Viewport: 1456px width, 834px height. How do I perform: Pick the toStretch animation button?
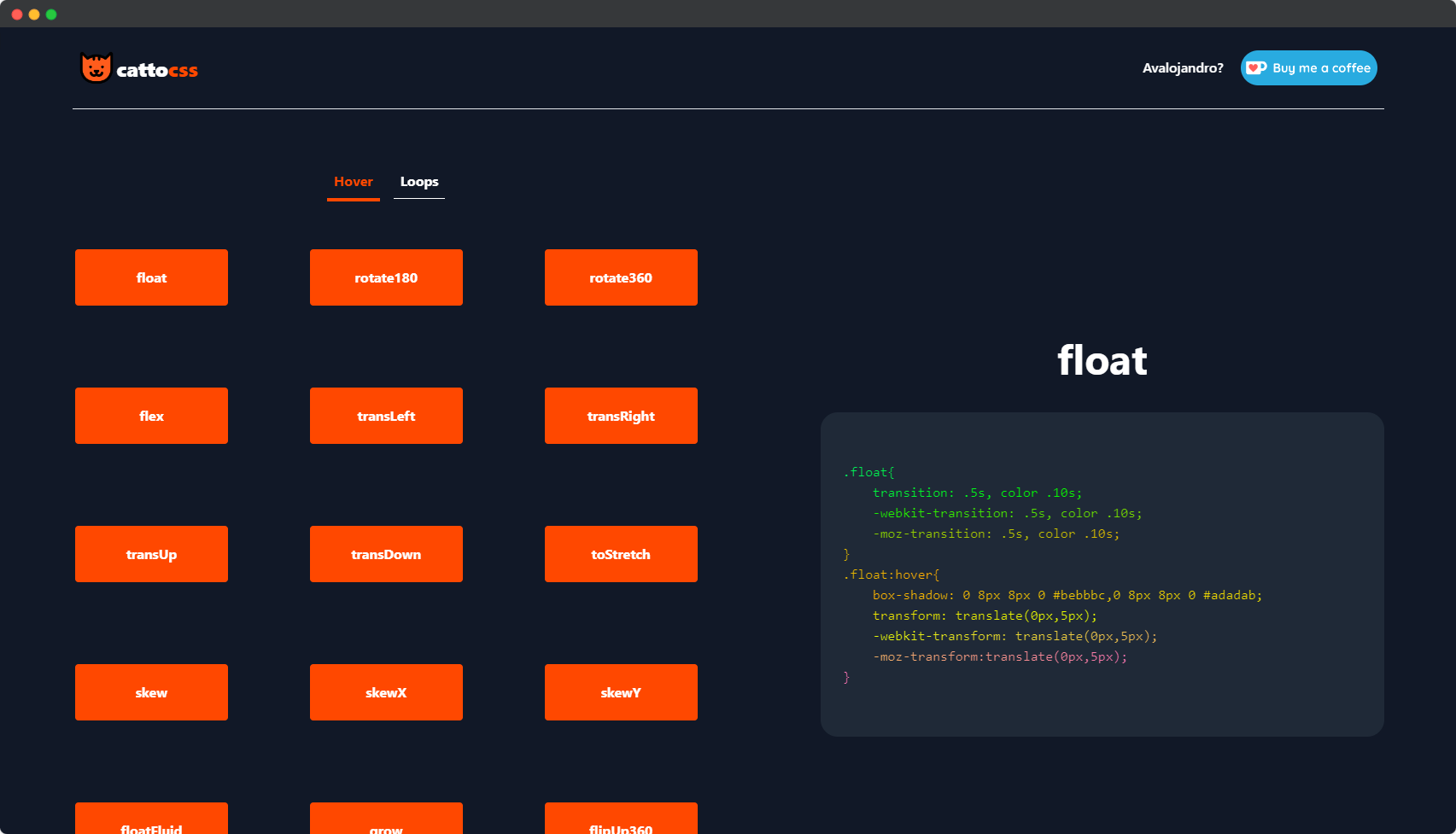(621, 554)
